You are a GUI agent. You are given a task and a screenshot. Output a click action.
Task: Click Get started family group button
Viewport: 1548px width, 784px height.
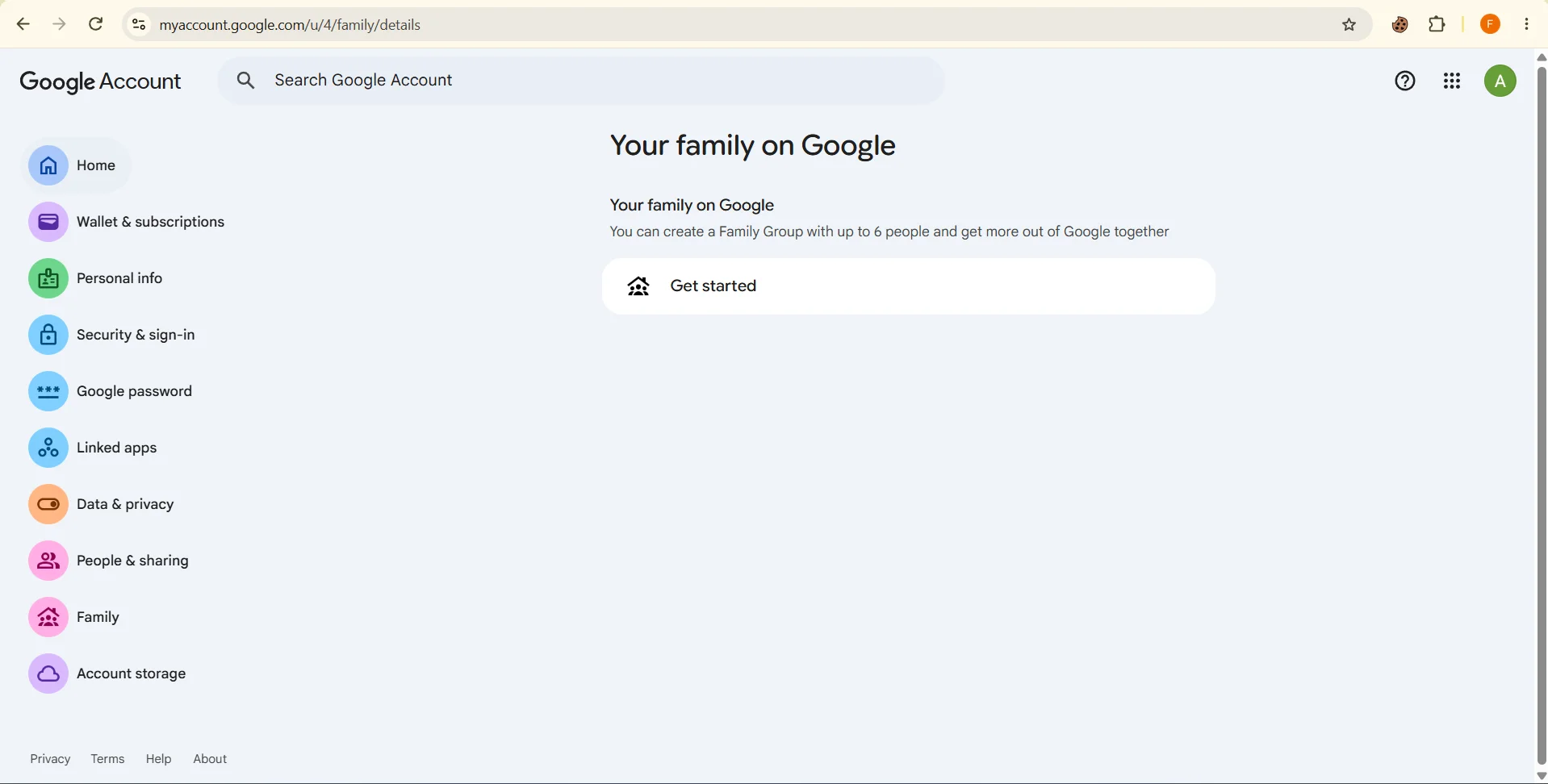point(908,286)
